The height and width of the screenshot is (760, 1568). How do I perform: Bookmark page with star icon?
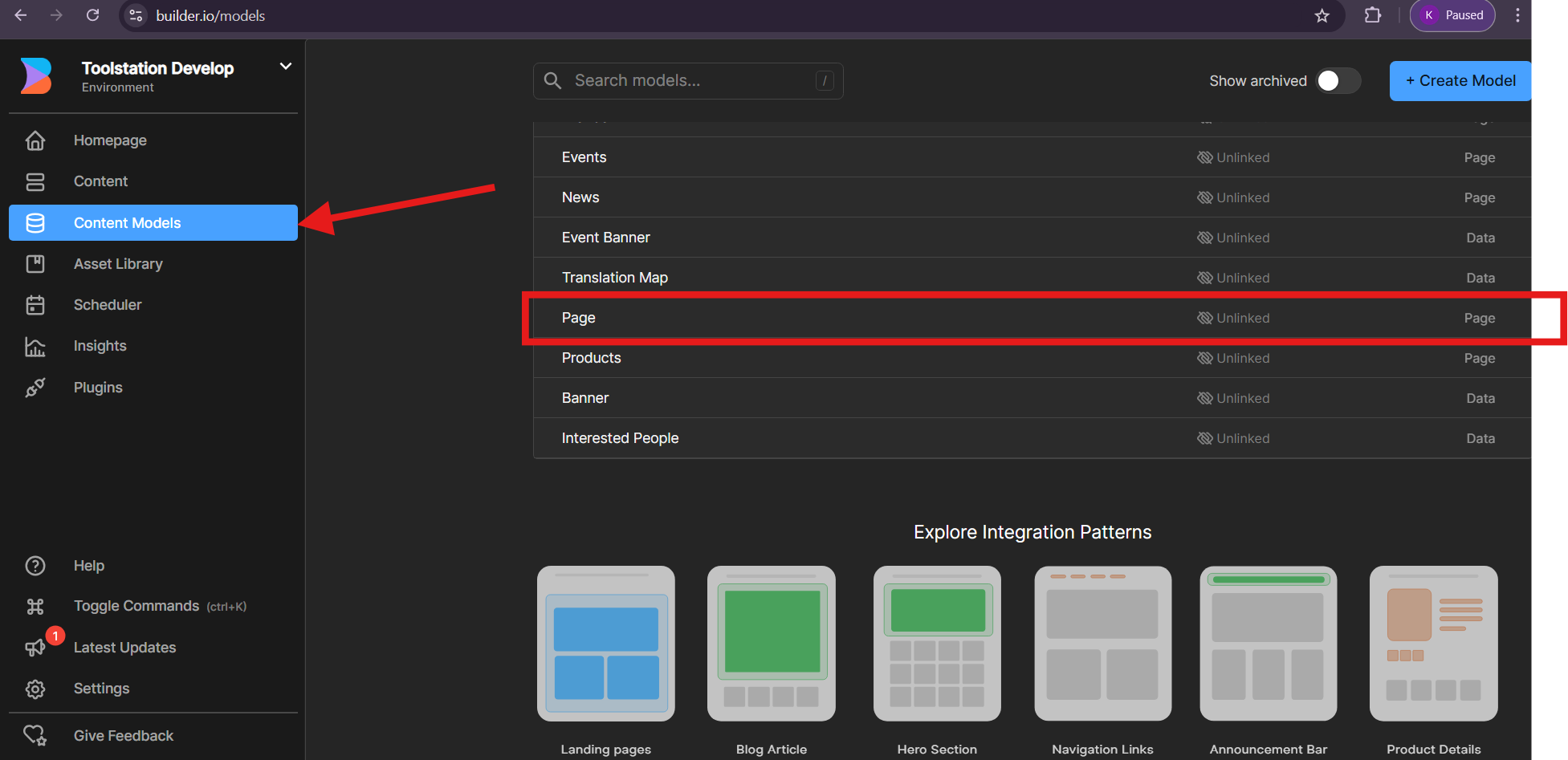(1322, 16)
